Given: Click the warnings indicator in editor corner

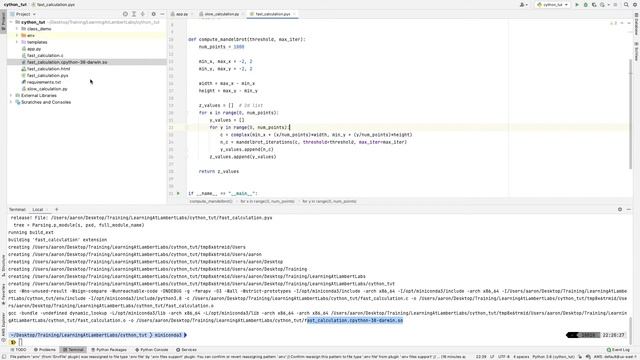Looking at the screenshot, I should [x=613, y=23].
